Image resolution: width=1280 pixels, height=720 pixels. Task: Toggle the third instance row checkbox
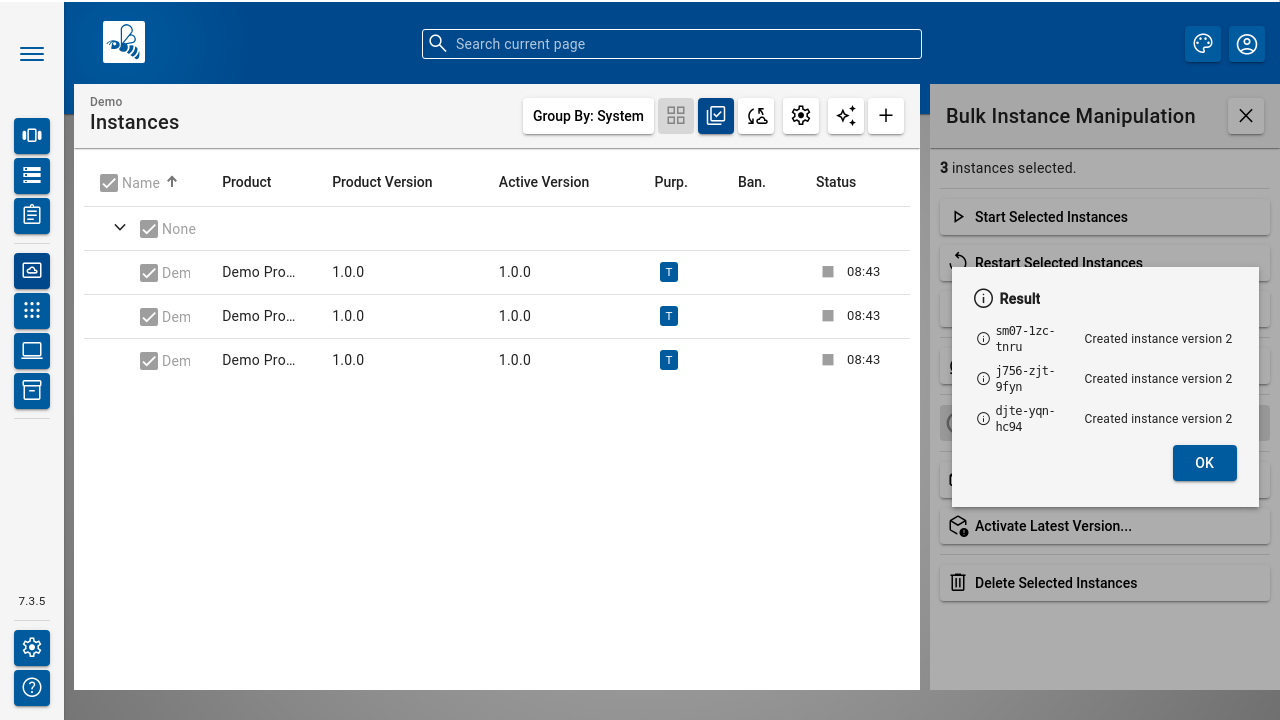[x=149, y=361]
